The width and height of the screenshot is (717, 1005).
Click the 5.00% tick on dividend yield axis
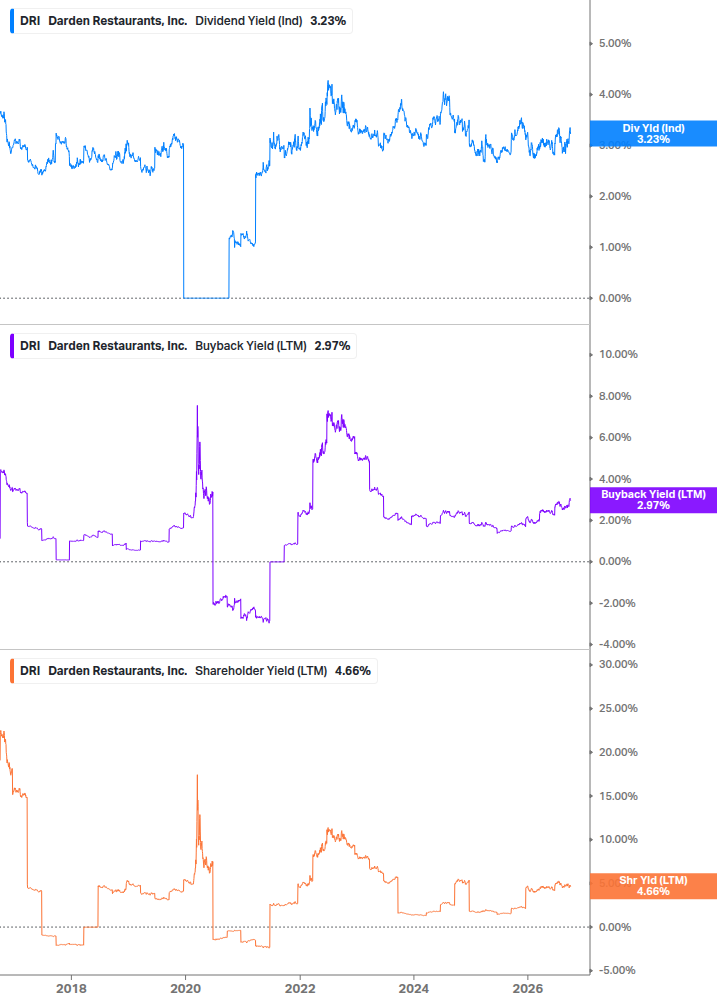coord(615,44)
